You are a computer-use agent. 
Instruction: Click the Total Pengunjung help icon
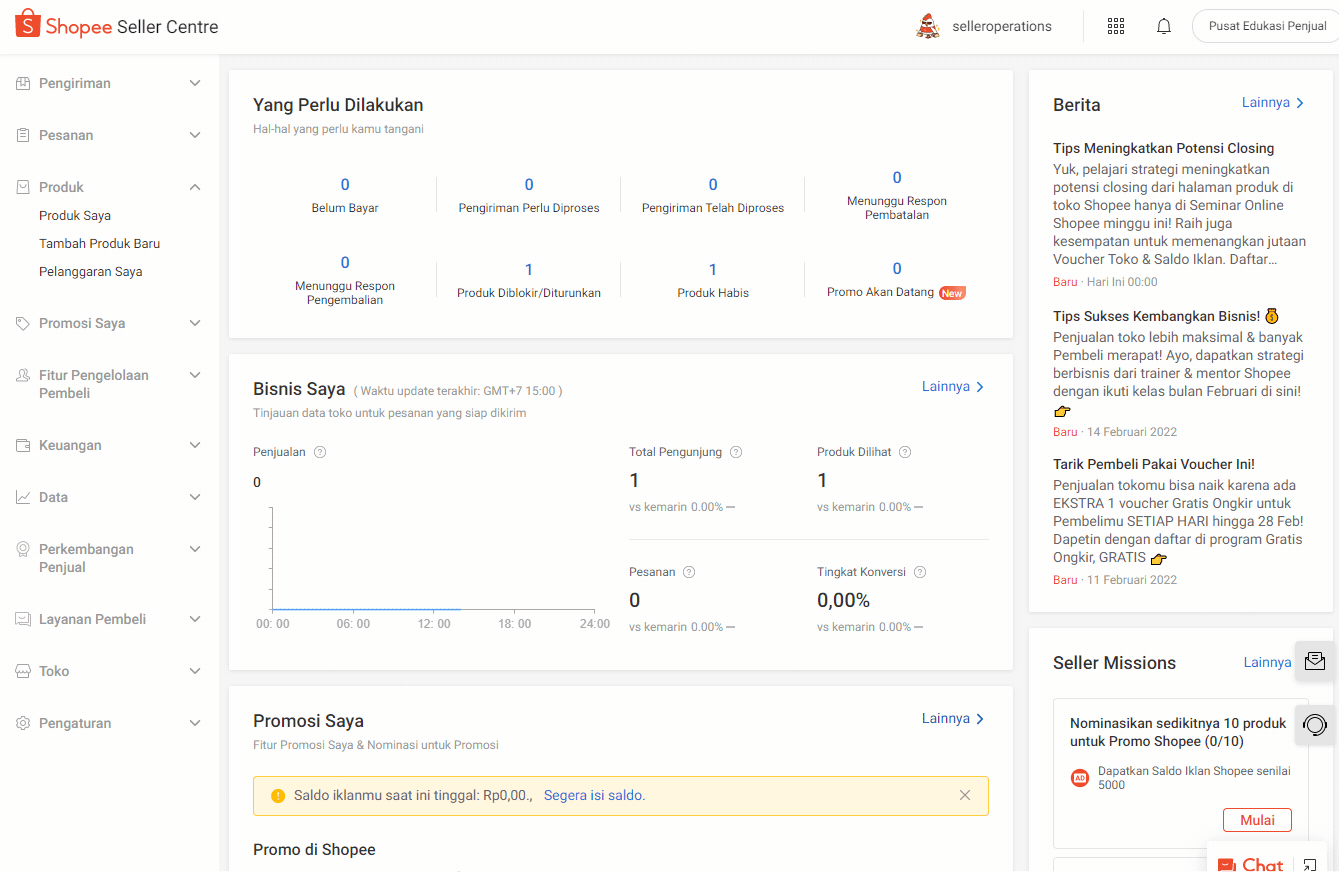736,452
